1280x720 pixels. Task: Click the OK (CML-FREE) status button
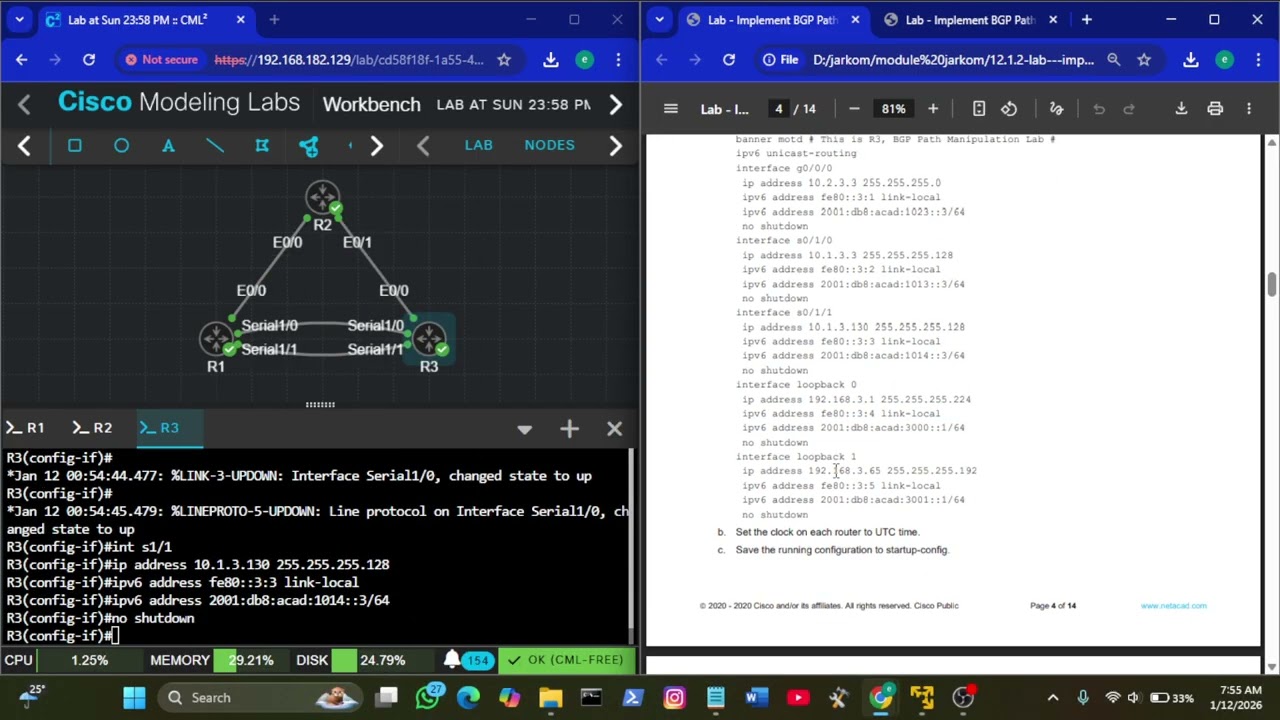(x=566, y=660)
